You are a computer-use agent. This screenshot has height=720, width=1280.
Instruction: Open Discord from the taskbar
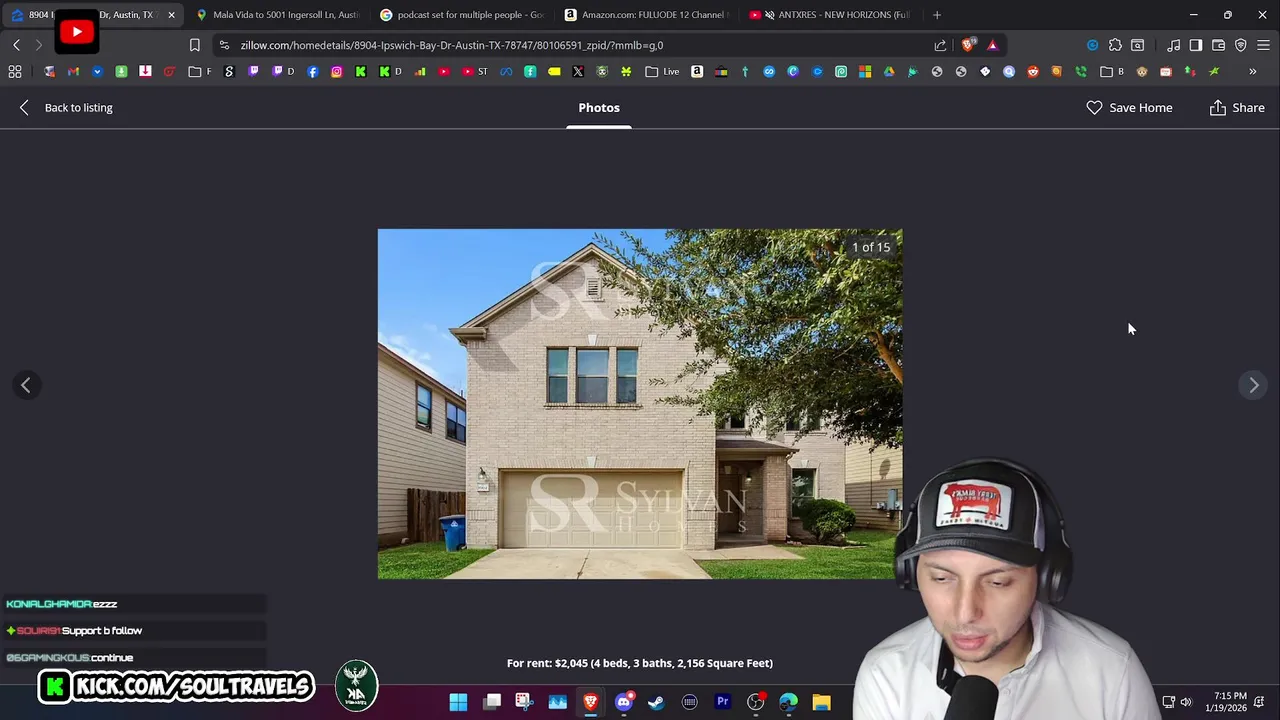pos(623,702)
